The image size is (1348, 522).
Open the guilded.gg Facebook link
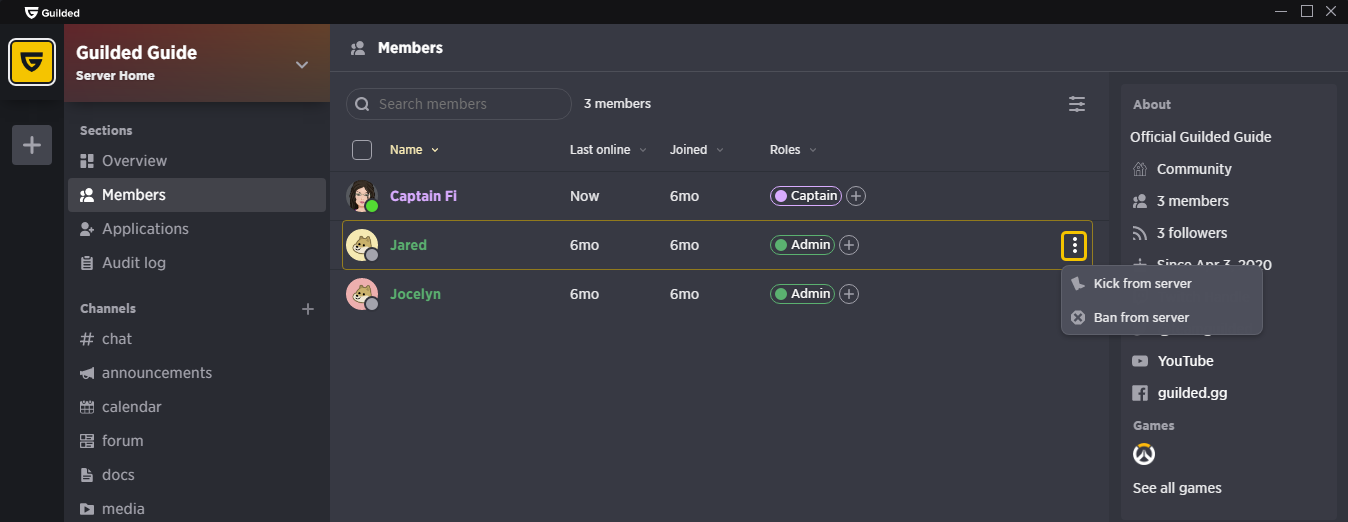(1191, 393)
